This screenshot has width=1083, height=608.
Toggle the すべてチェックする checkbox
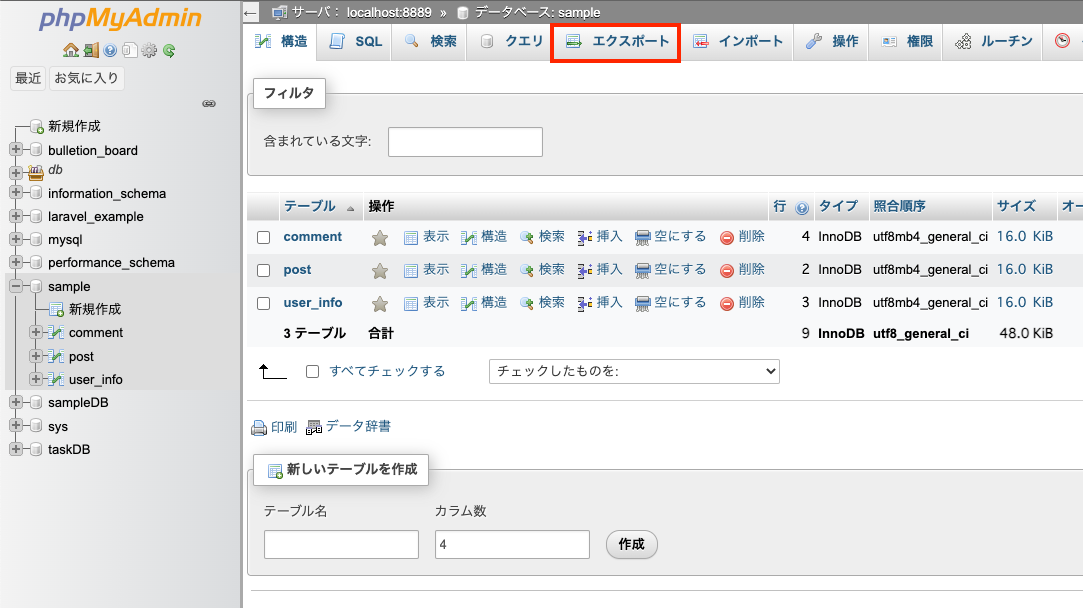click(x=312, y=372)
